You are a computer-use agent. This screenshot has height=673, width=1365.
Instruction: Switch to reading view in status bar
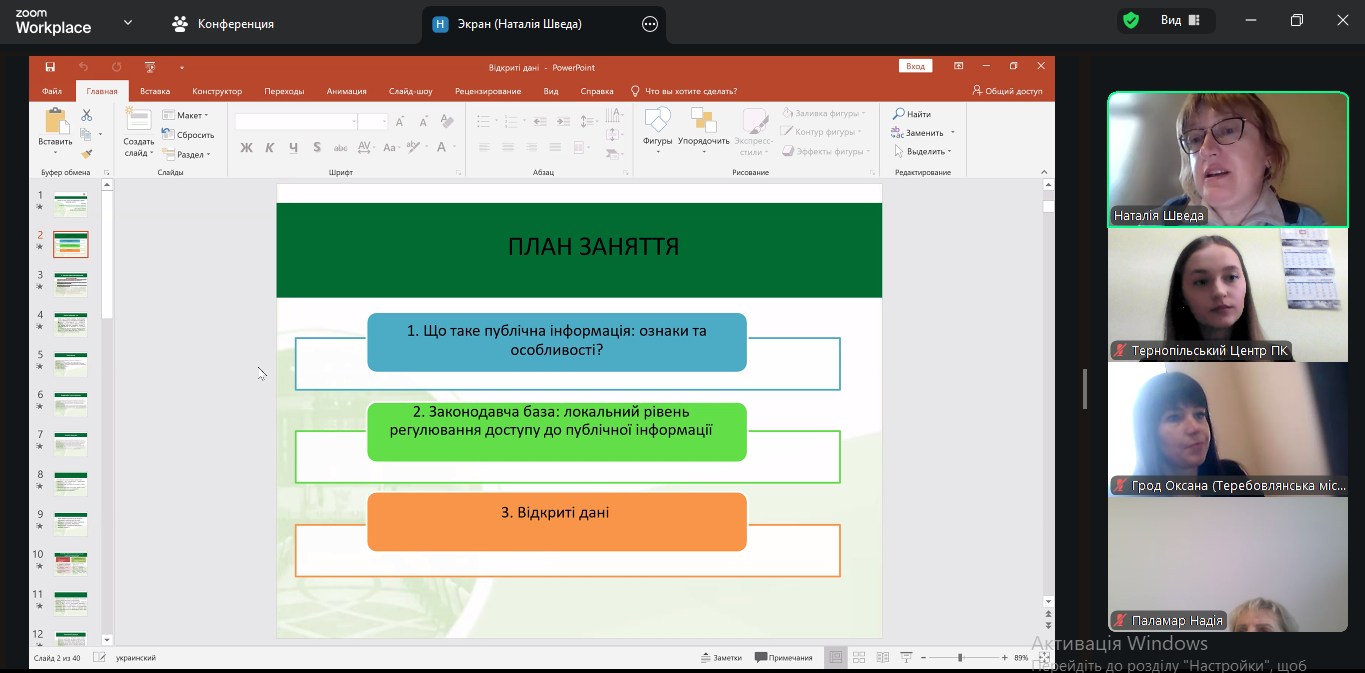point(883,657)
